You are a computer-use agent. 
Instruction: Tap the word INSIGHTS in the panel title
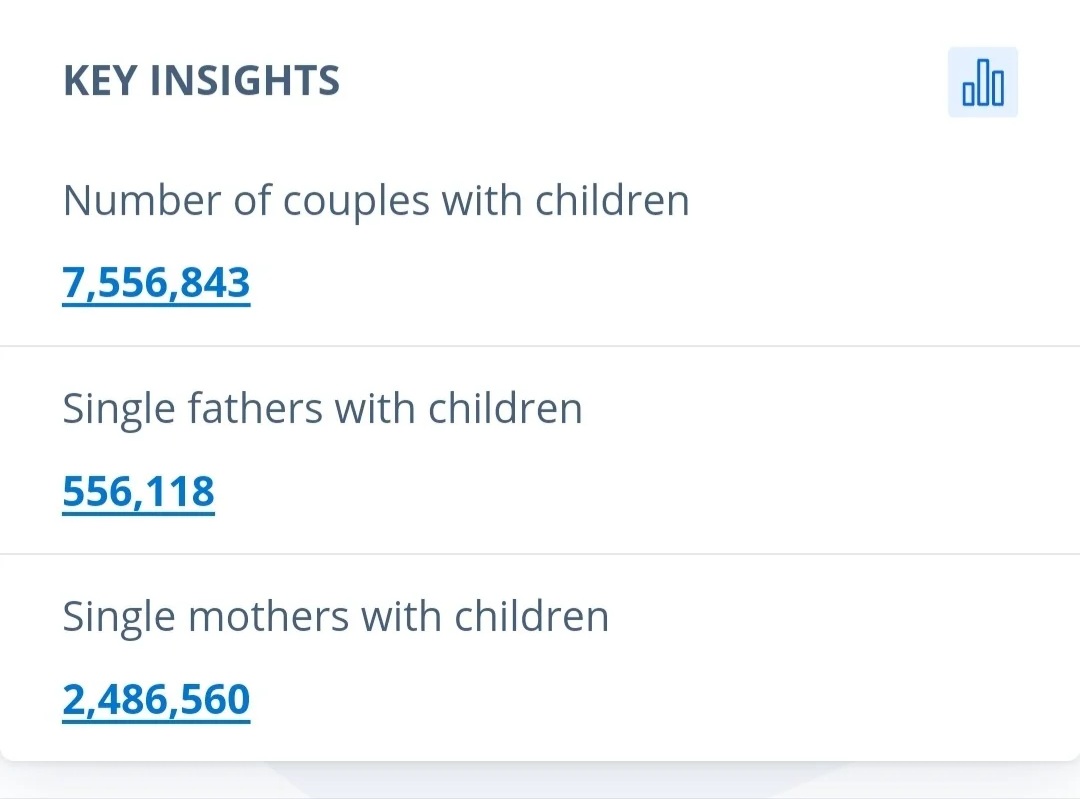pos(245,81)
